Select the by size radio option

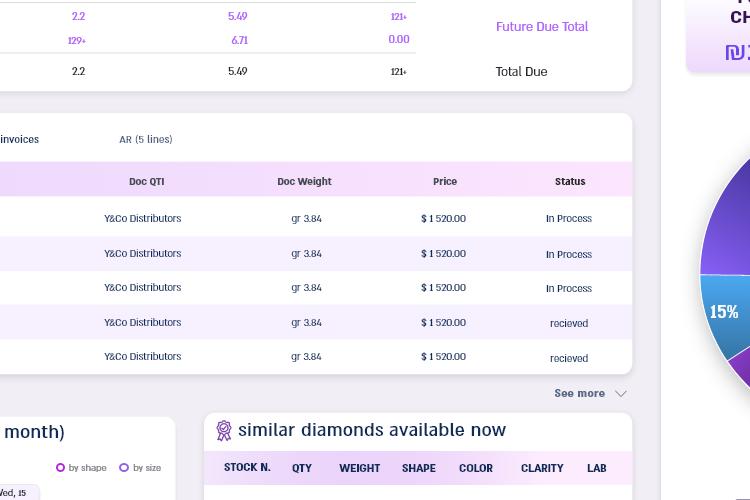click(124, 467)
